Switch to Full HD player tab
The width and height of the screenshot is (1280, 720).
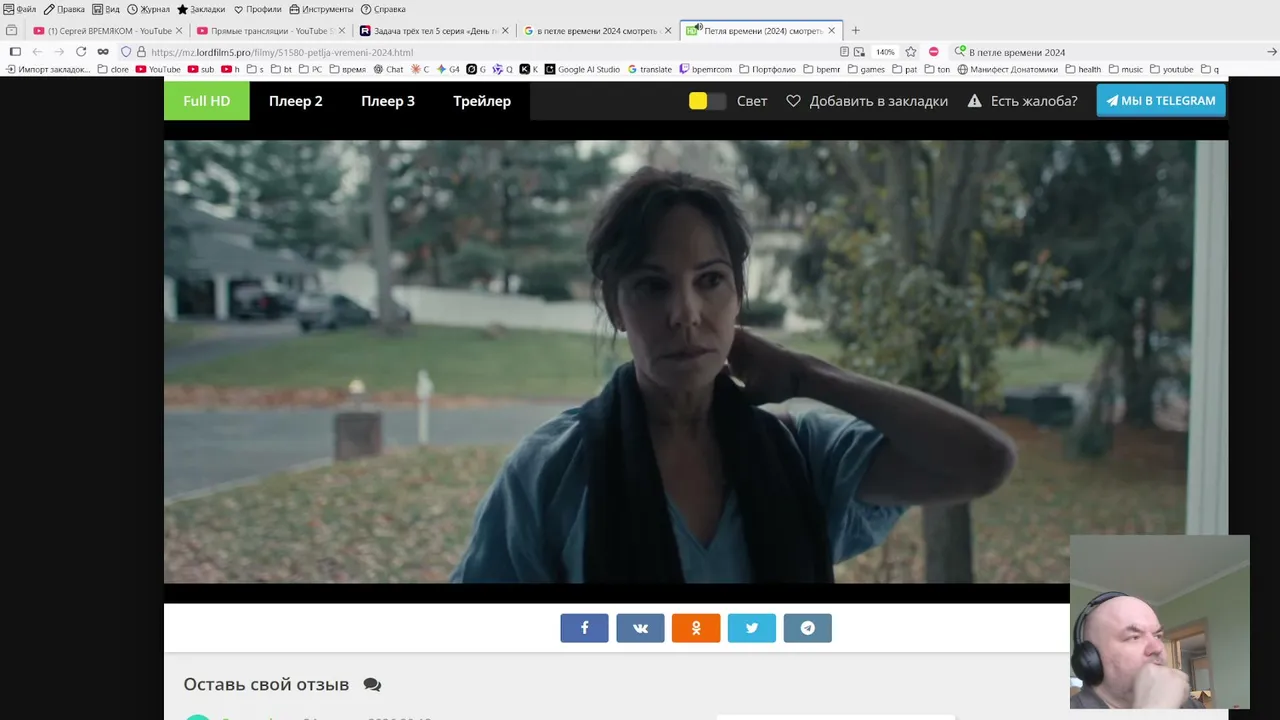[x=207, y=101]
